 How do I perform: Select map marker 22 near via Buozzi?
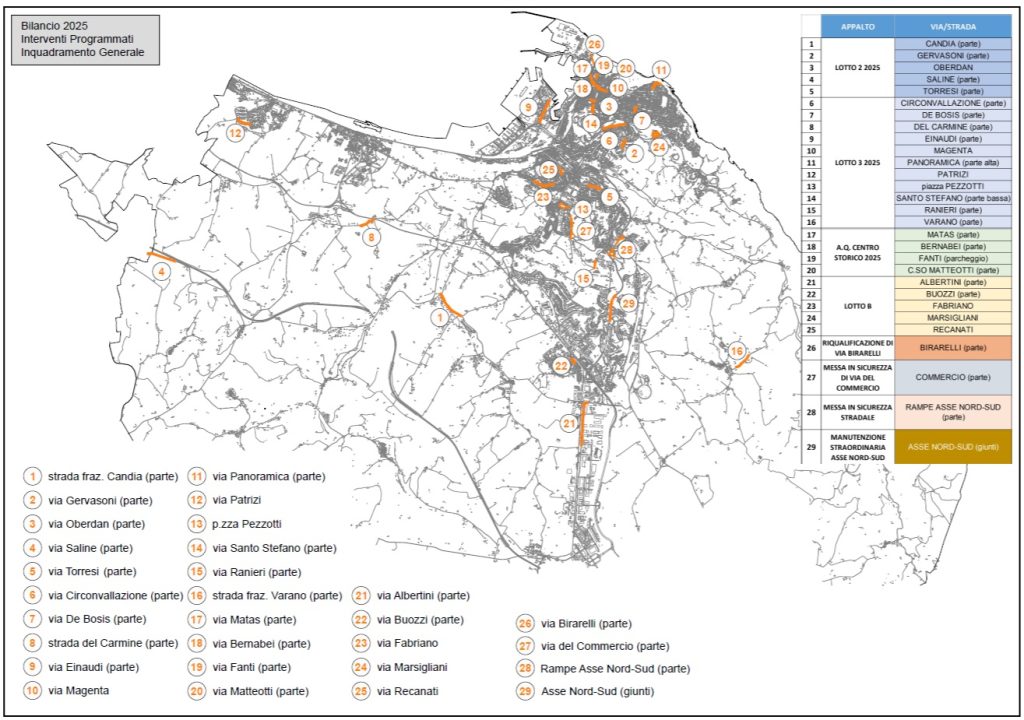coord(561,365)
